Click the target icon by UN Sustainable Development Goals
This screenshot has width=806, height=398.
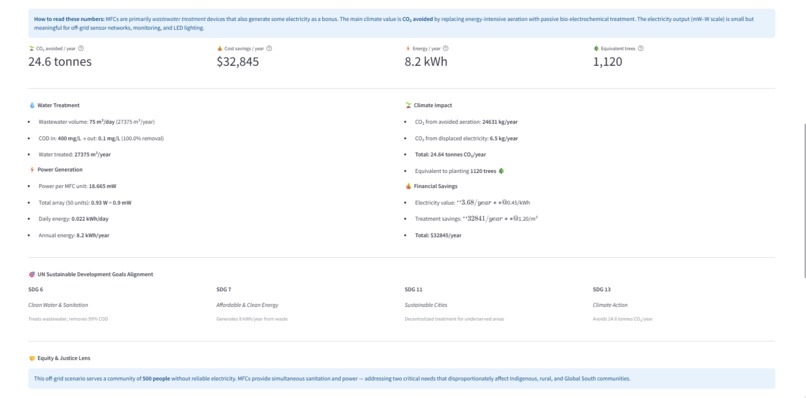click(x=32, y=275)
